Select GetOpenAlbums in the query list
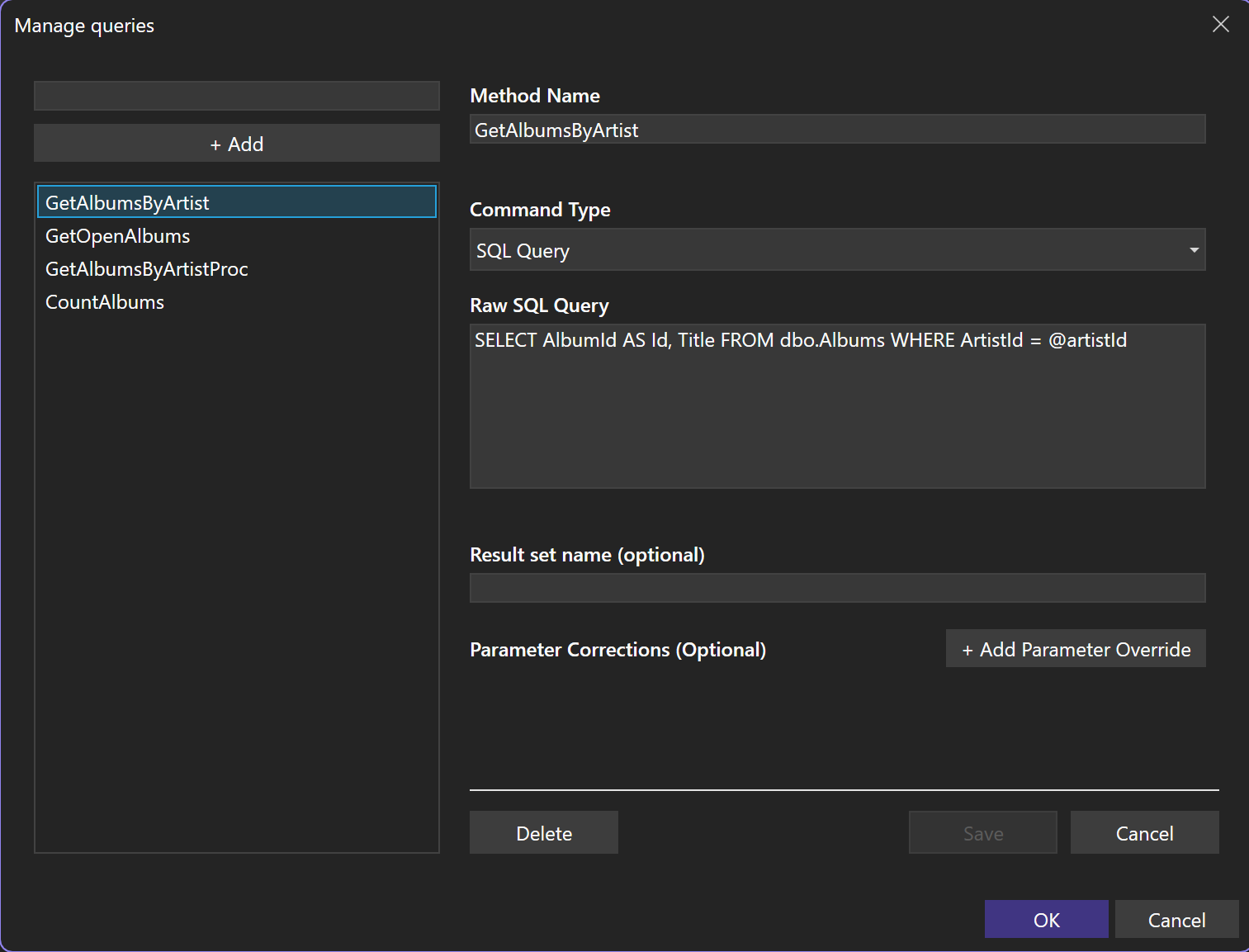Image resolution: width=1249 pixels, height=952 pixels. pos(237,236)
